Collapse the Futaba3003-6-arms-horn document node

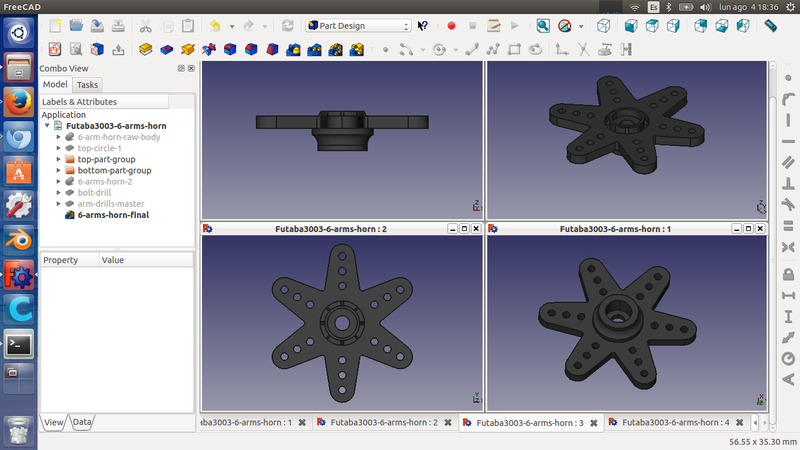tap(47, 126)
